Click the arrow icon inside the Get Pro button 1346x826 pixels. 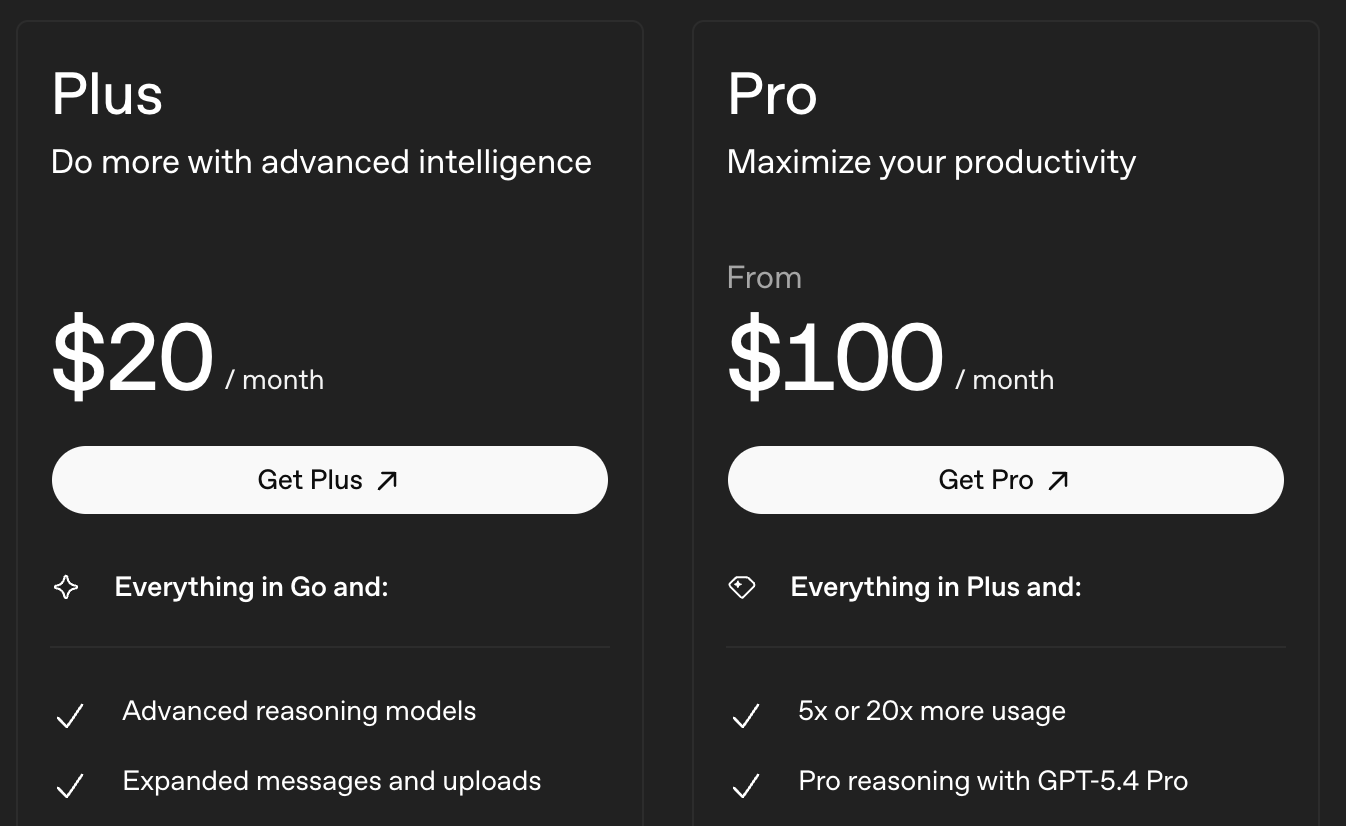tap(1057, 480)
